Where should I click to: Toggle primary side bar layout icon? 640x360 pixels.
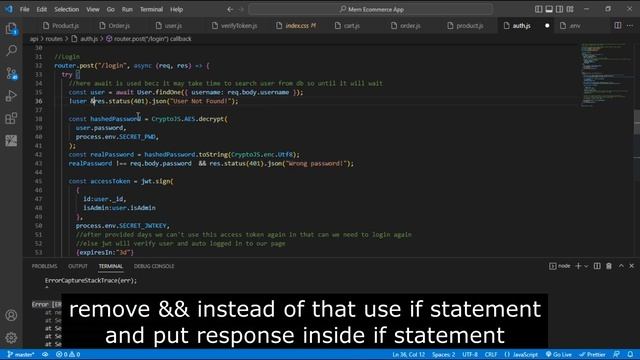click(538, 9)
